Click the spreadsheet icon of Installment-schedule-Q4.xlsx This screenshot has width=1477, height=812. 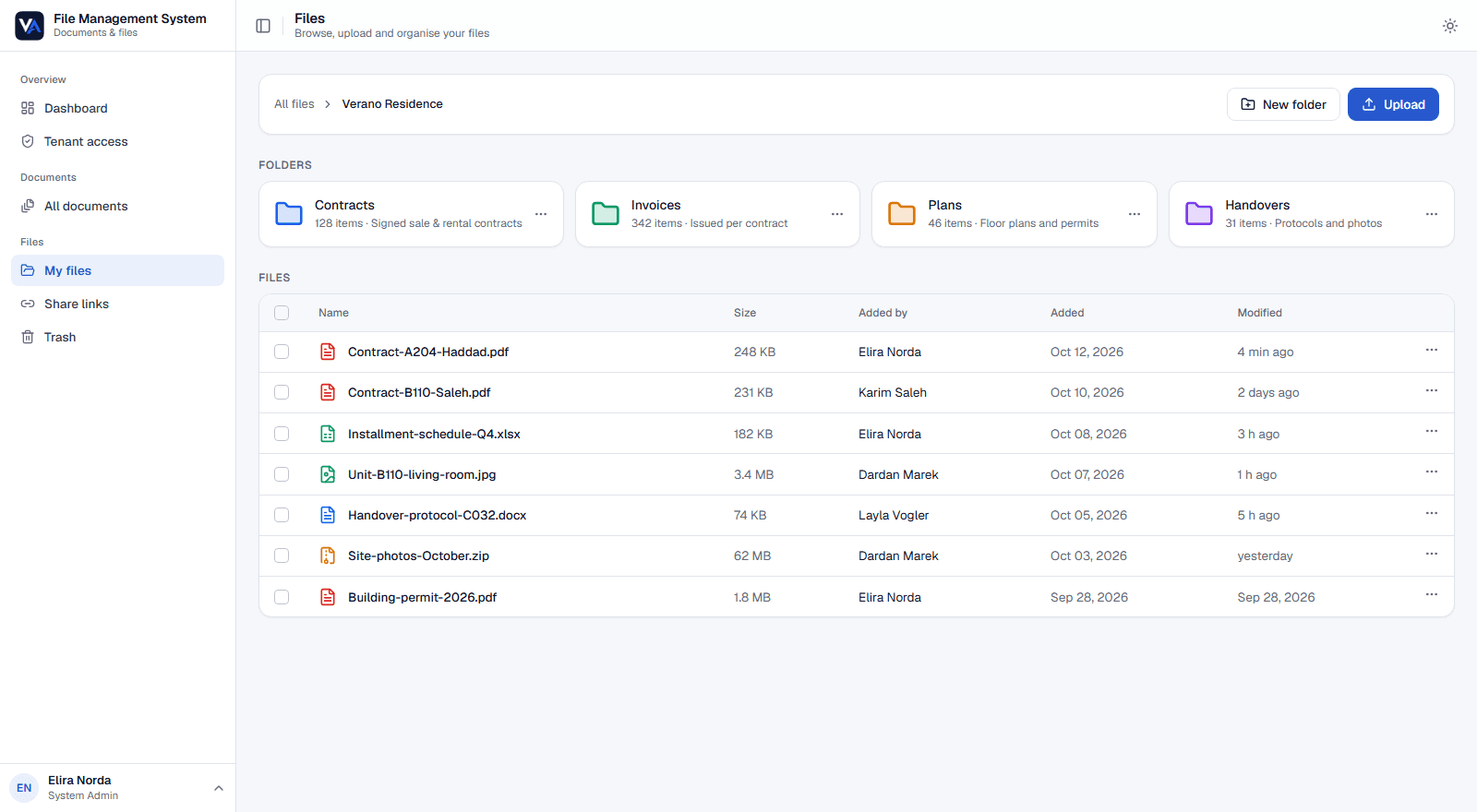pos(328,434)
